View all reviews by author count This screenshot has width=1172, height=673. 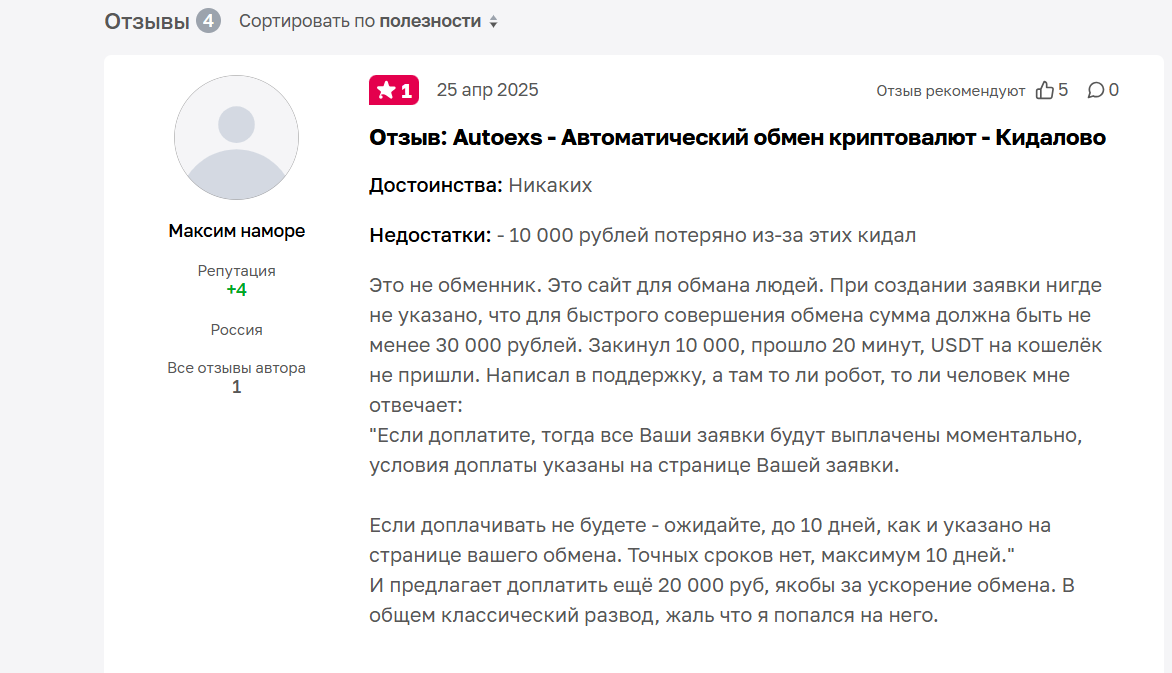click(x=236, y=387)
